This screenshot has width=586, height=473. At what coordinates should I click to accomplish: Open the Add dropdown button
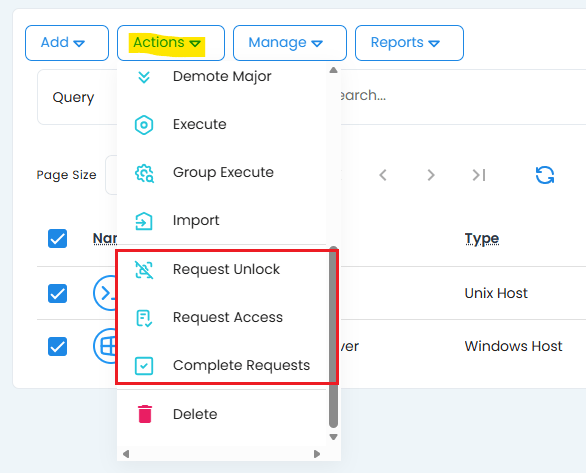[67, 43]
